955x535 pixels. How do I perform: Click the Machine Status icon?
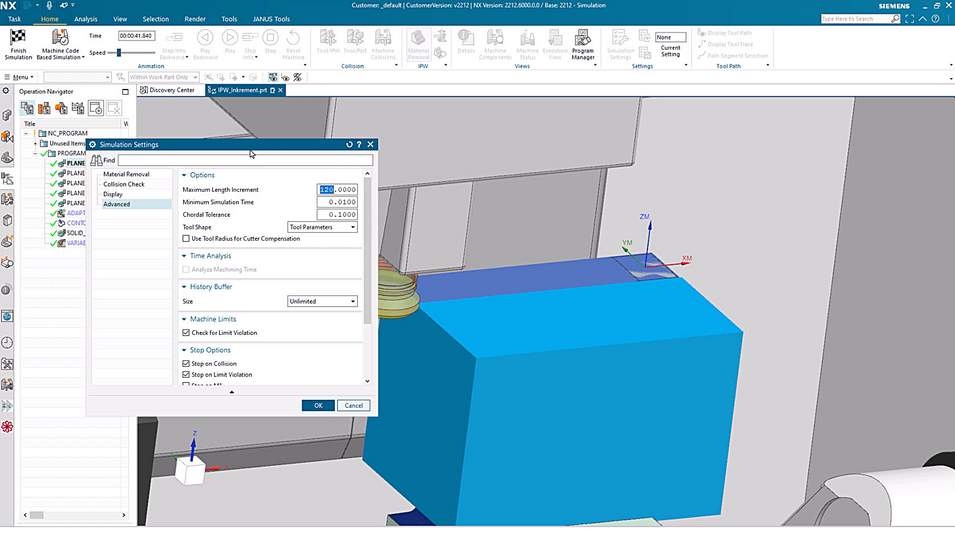tap(527, 38)
